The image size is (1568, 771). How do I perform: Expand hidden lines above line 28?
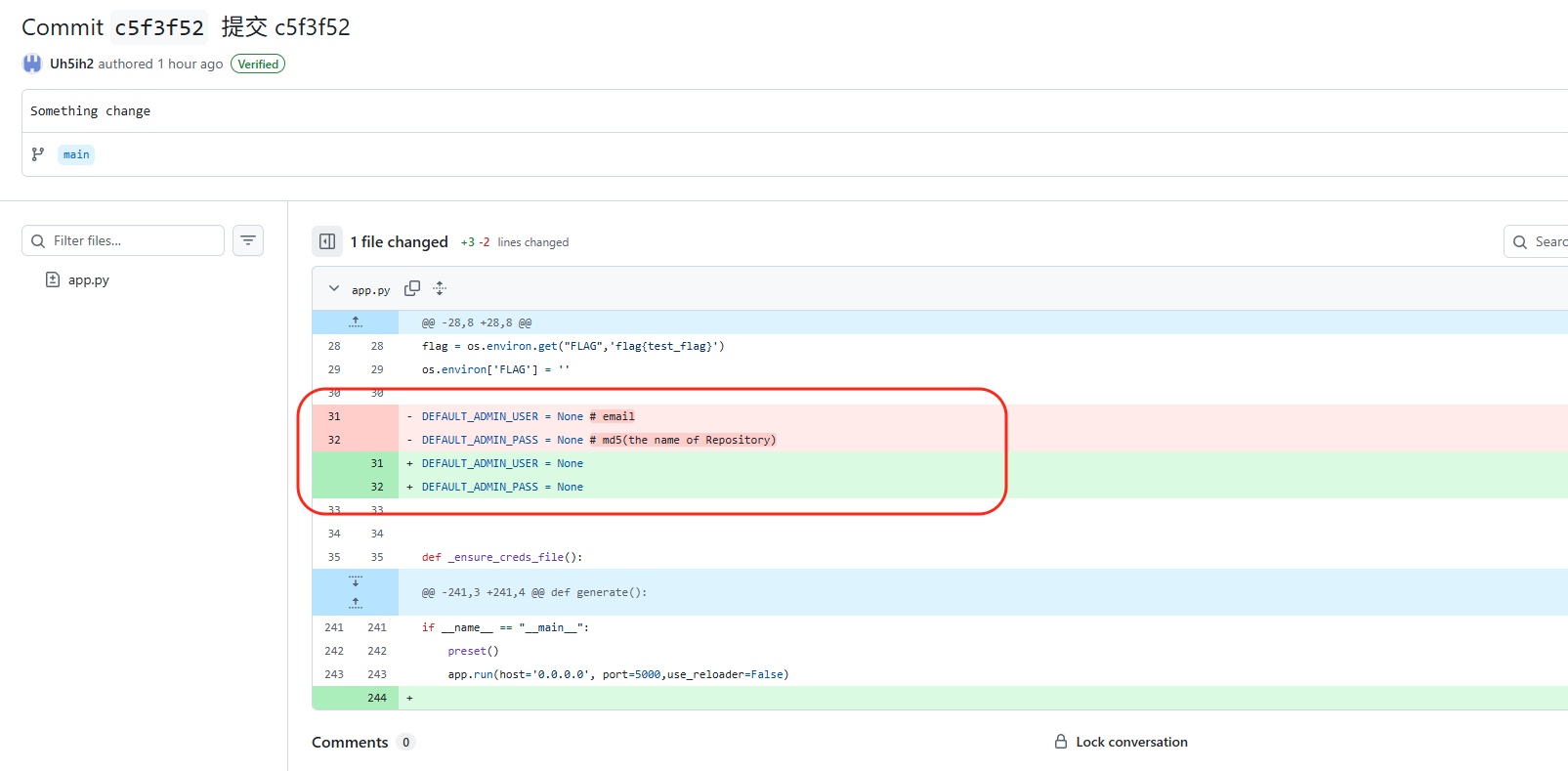(356, 322)
